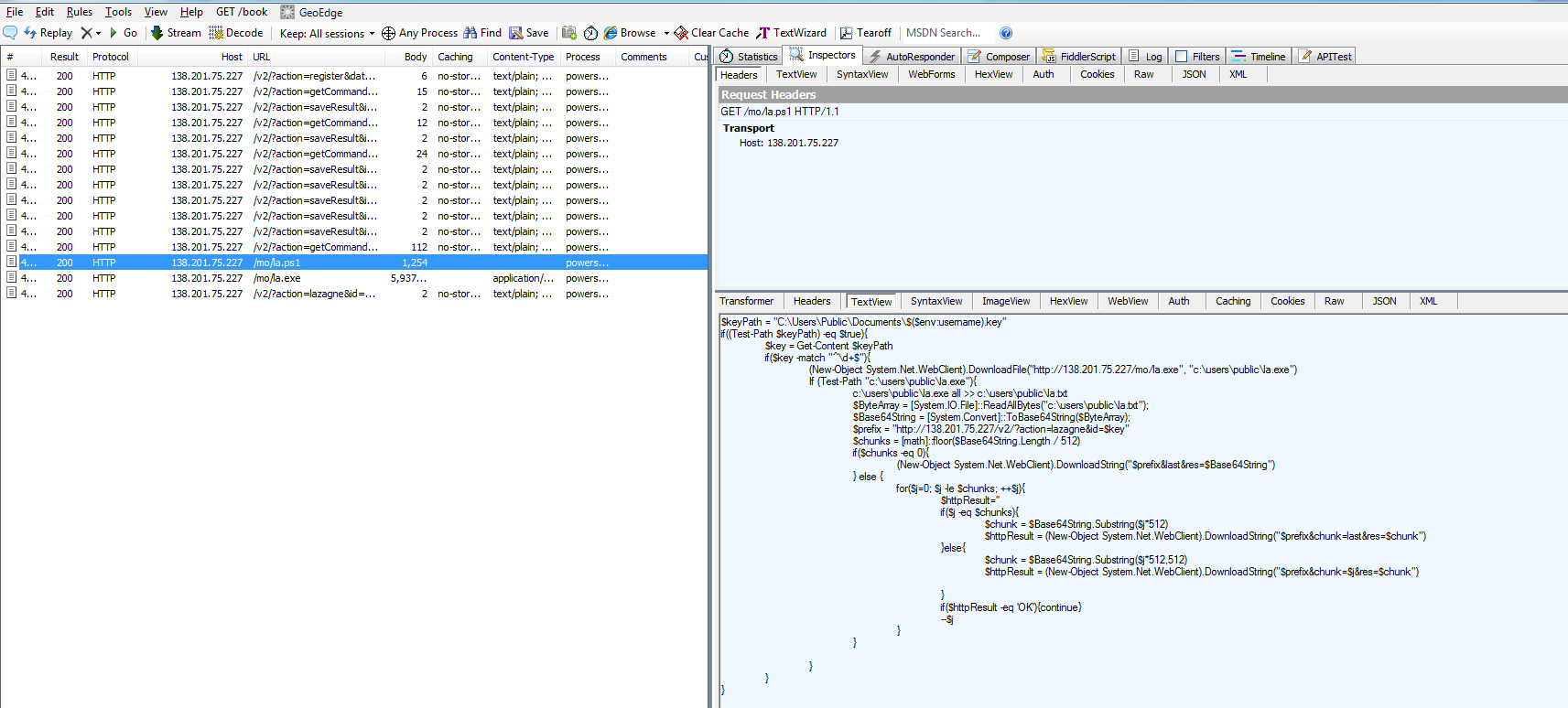Open the Log tab
Image resolution: width=1568 pixels, height=708 pixels.
(x=1145, y=57)
